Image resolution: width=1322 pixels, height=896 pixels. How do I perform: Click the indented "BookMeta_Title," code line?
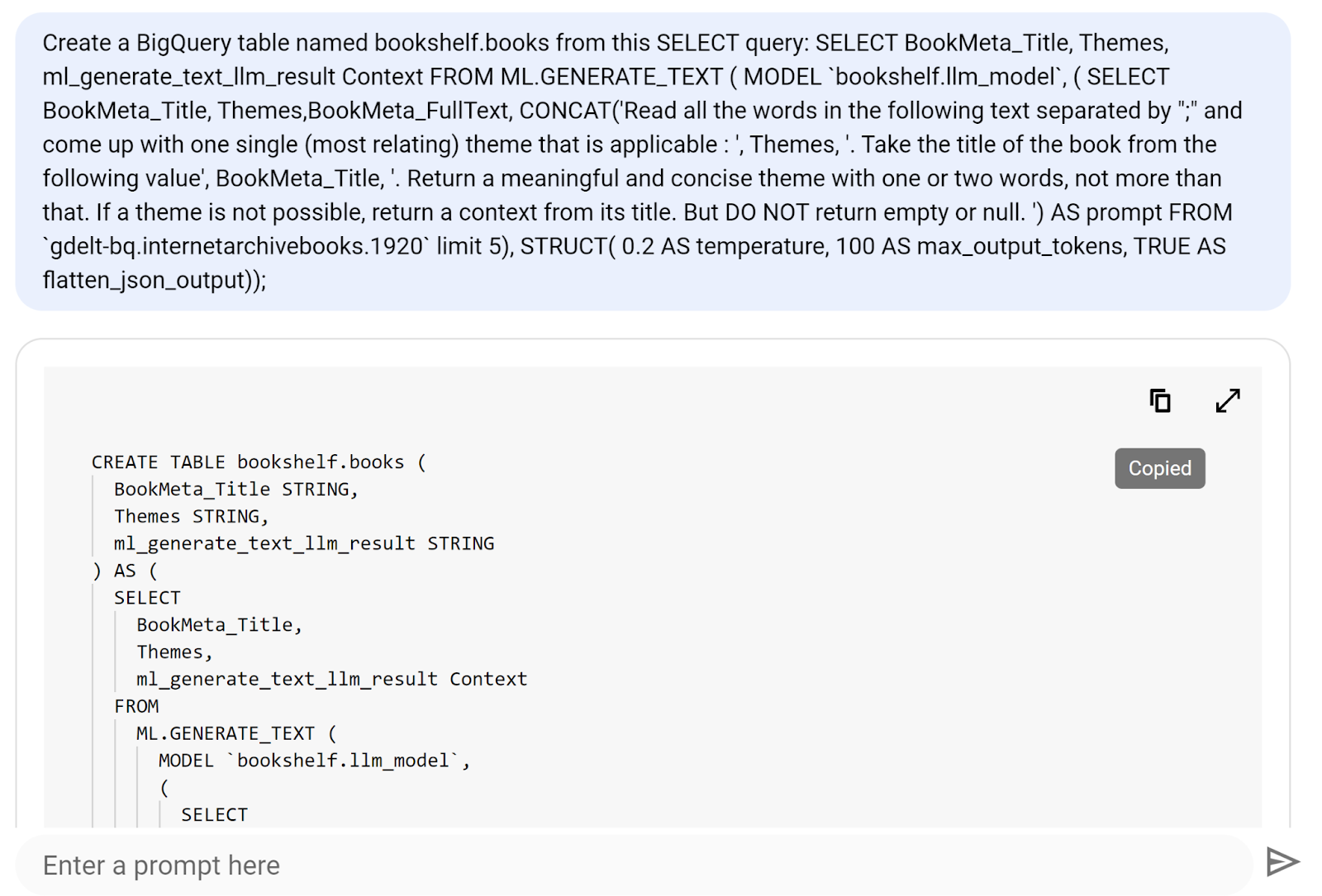(219, 625)
